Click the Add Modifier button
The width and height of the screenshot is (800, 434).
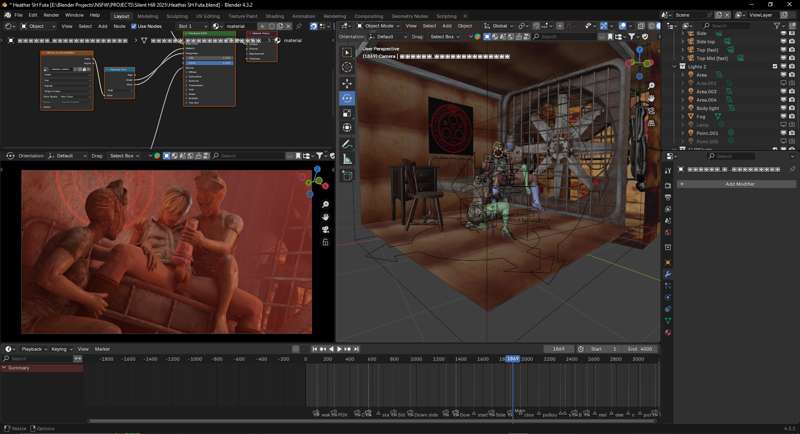pyautogui.click(x=739, y=184)
